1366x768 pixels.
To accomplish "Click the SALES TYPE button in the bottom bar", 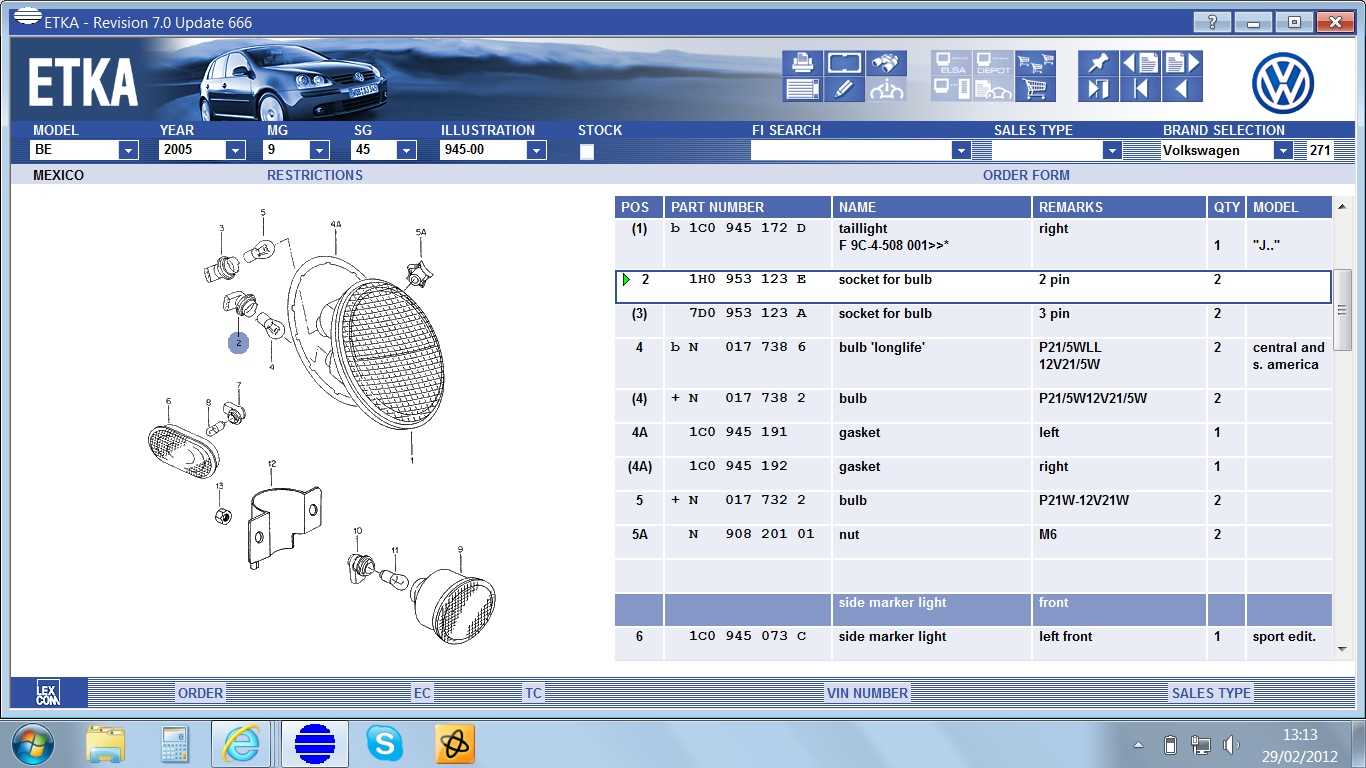I will pyautogui.click(x=1211, y=693).
